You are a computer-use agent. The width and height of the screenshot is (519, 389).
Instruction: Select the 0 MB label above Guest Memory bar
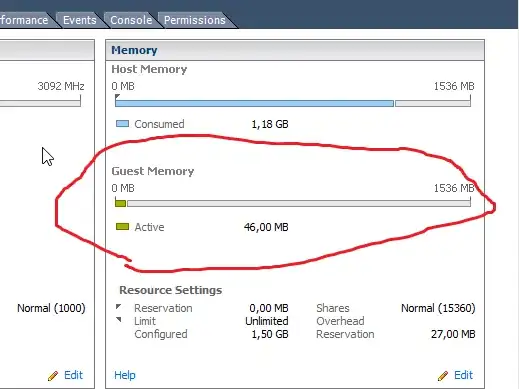(123, 188)
